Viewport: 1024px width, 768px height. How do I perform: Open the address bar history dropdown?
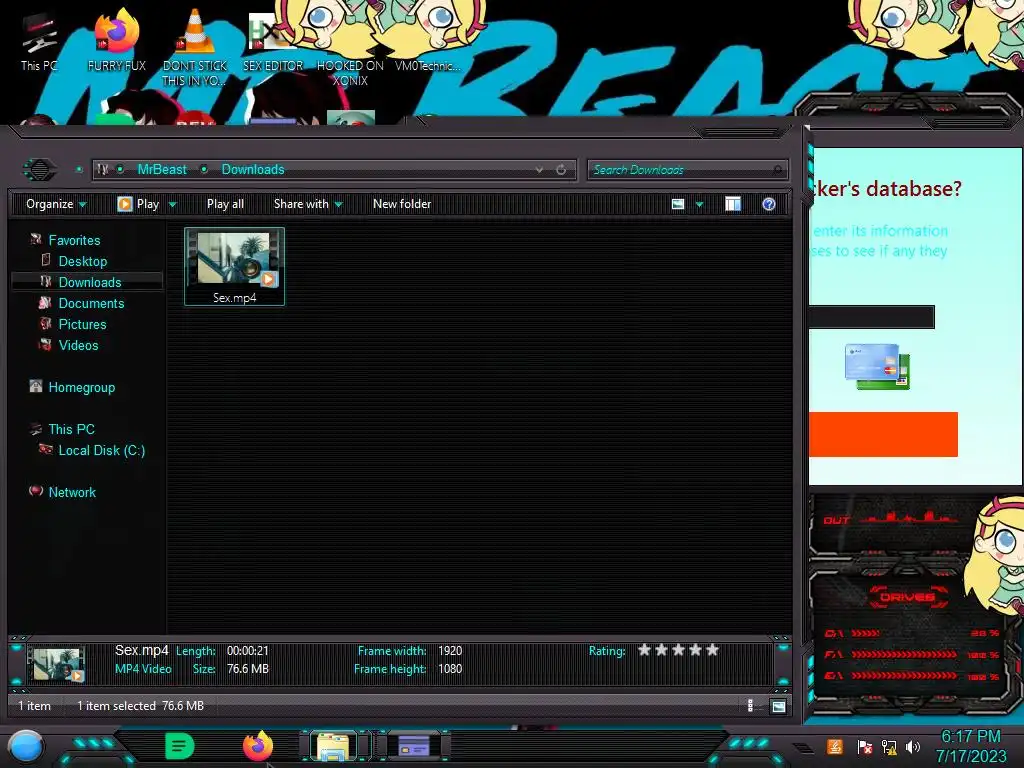coord(539,170)
